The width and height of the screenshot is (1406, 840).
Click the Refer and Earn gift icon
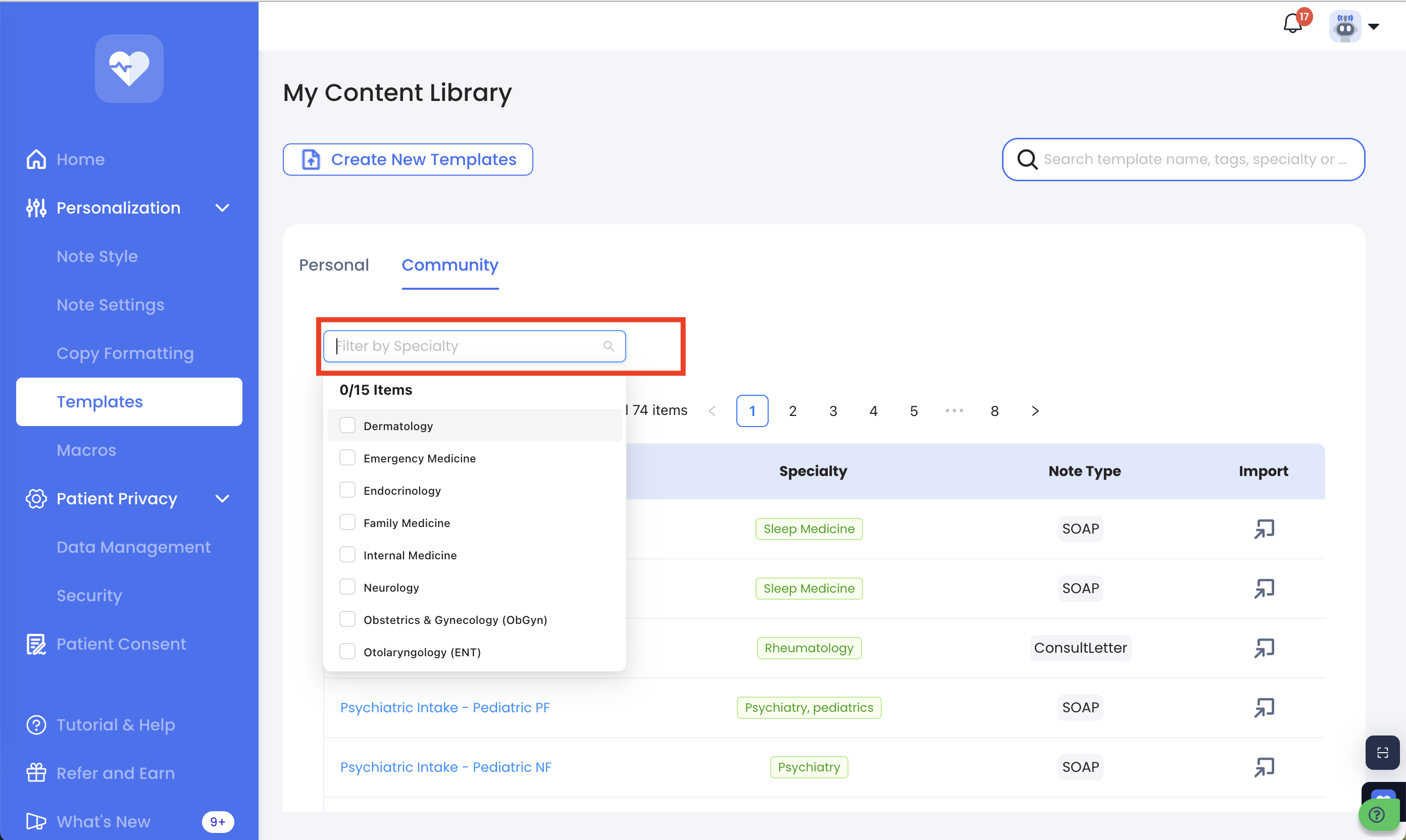(x=36, y=773)
